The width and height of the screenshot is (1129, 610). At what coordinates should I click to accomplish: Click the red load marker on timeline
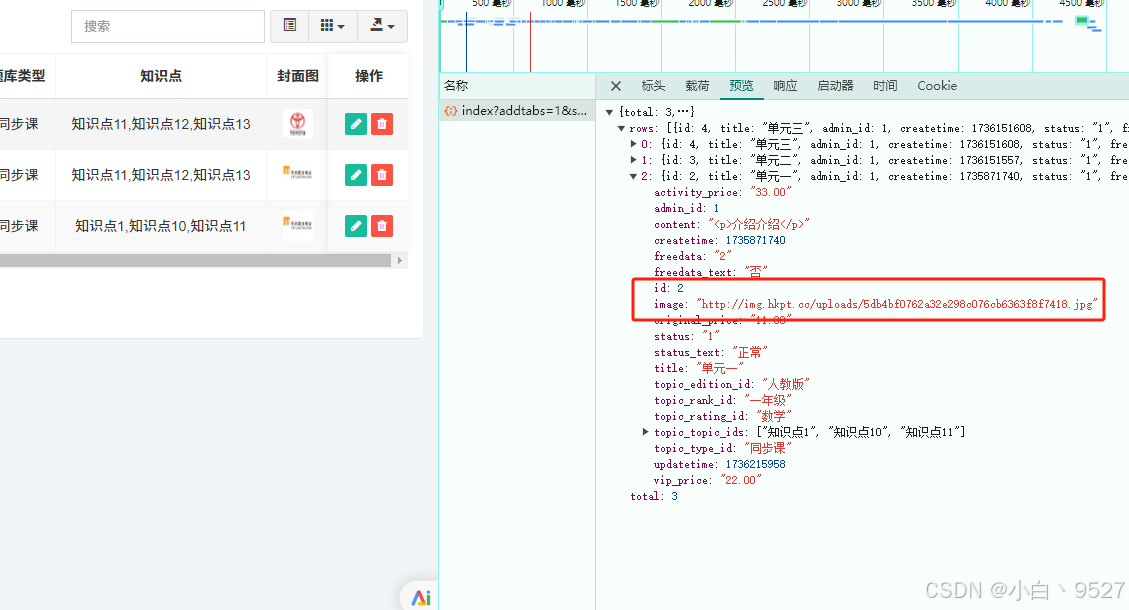point(531,42)
